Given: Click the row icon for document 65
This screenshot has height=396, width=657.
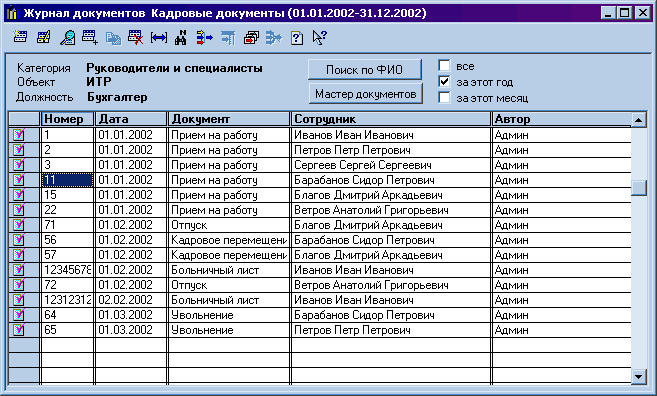Looking at the screenshot, I should [x=19, y=330].
